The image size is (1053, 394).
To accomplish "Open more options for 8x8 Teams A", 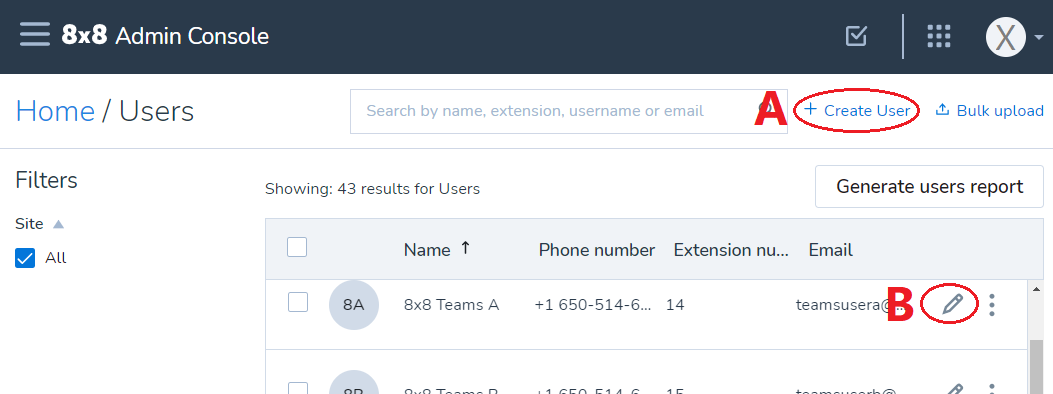I will pos(992,305).
